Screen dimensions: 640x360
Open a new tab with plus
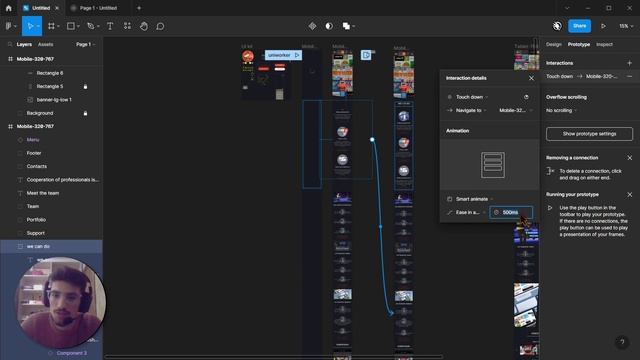[x=139, y=8]
